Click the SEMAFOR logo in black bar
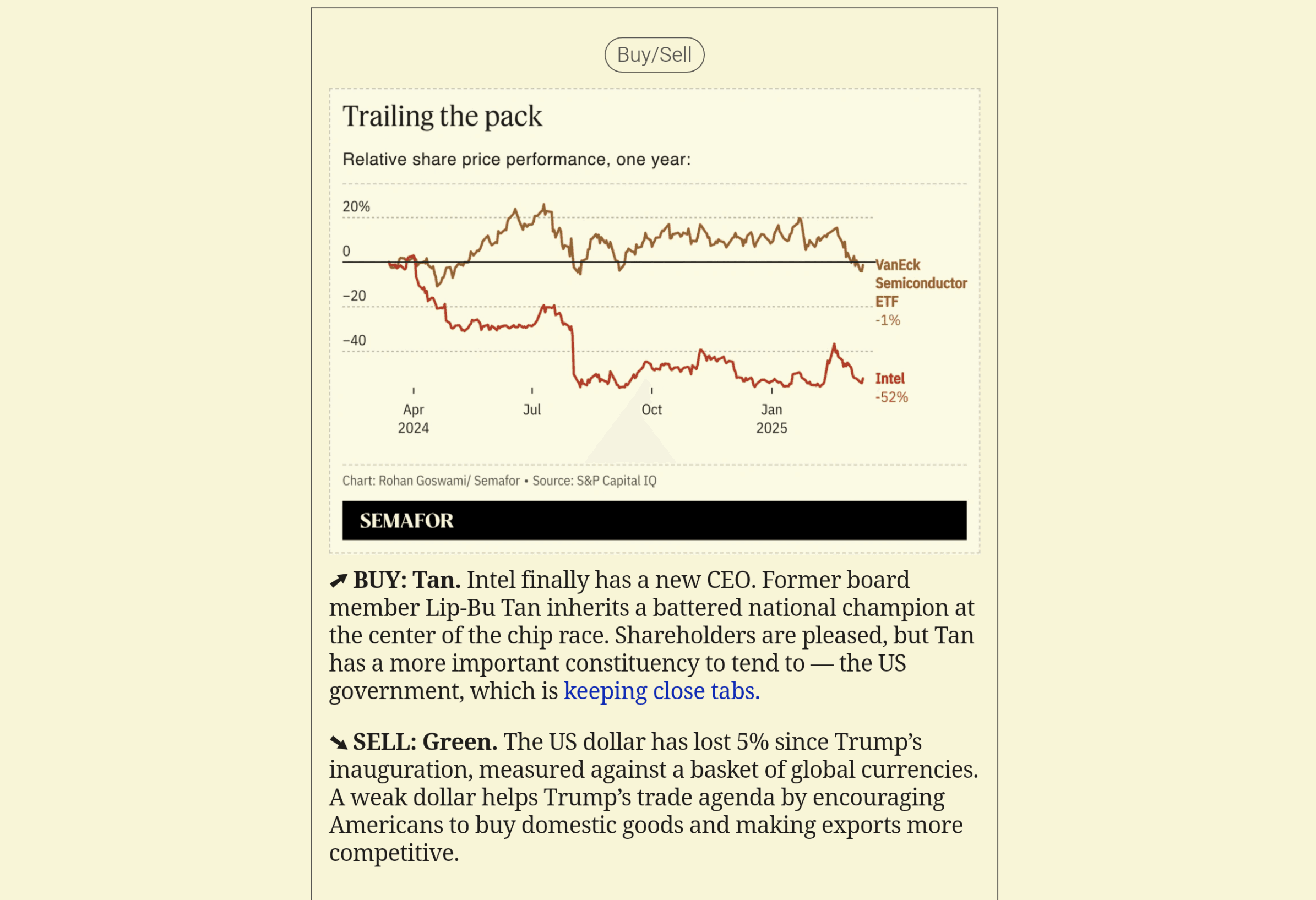The image size is (1316, 900). coord(406,521)
